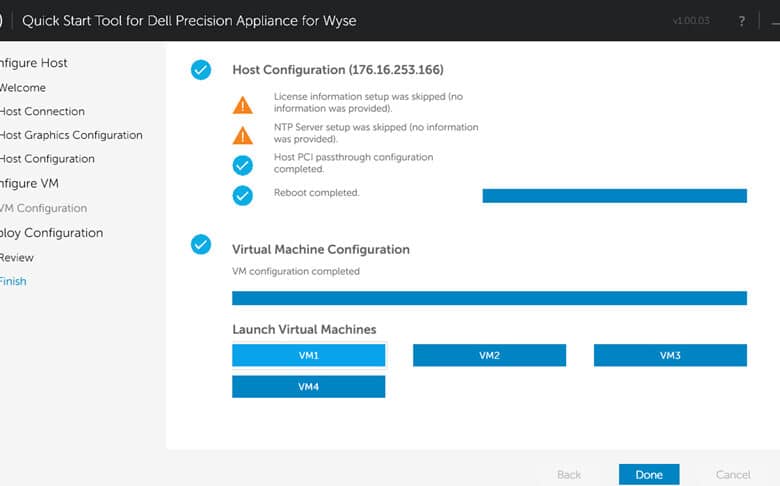780x486 pixels.
Task: Click the Done button
Action: [x=649, y=475]
